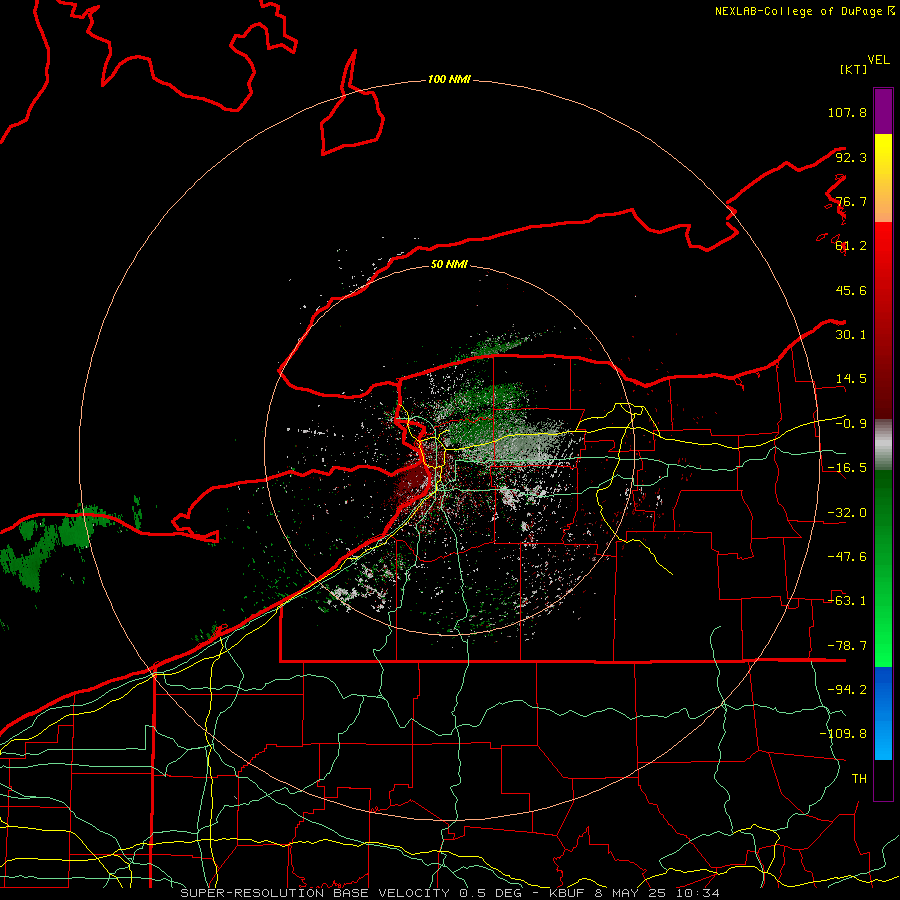Click the -109.8 velocity scale value
The image size is (900, 900).
tap(844, 734)
